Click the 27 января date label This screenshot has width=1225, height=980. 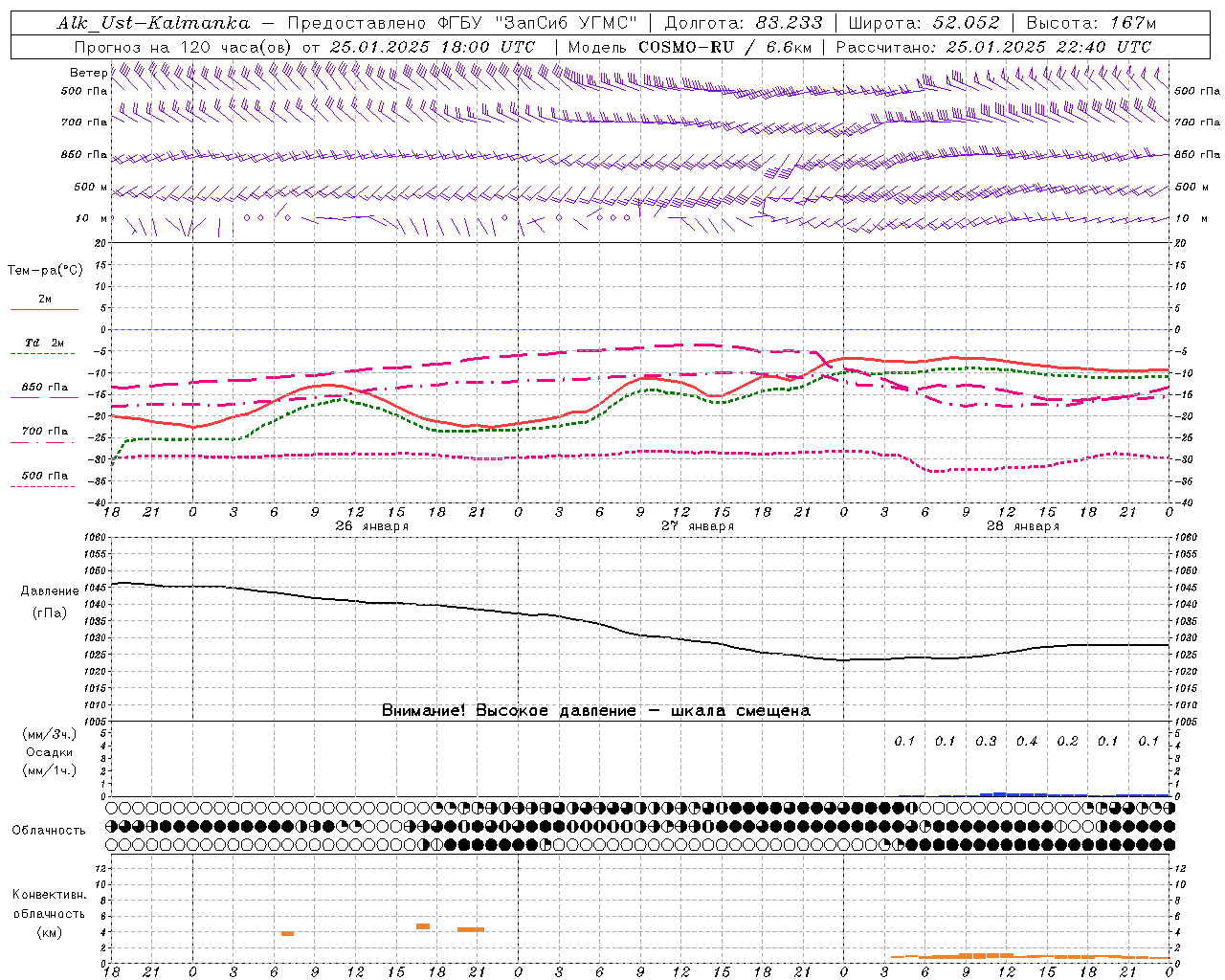pyautogui.click(x=698, y=526)
